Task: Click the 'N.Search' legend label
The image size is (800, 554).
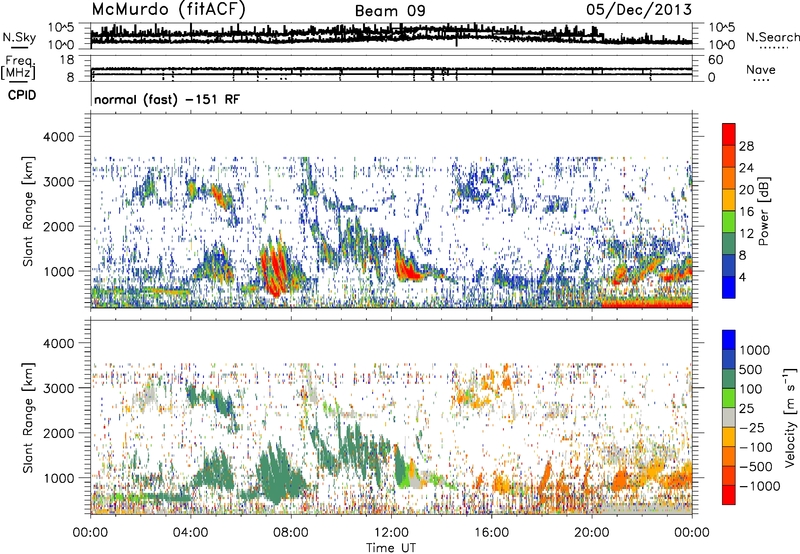Action: pyautogui.click(x=772, y=37)
